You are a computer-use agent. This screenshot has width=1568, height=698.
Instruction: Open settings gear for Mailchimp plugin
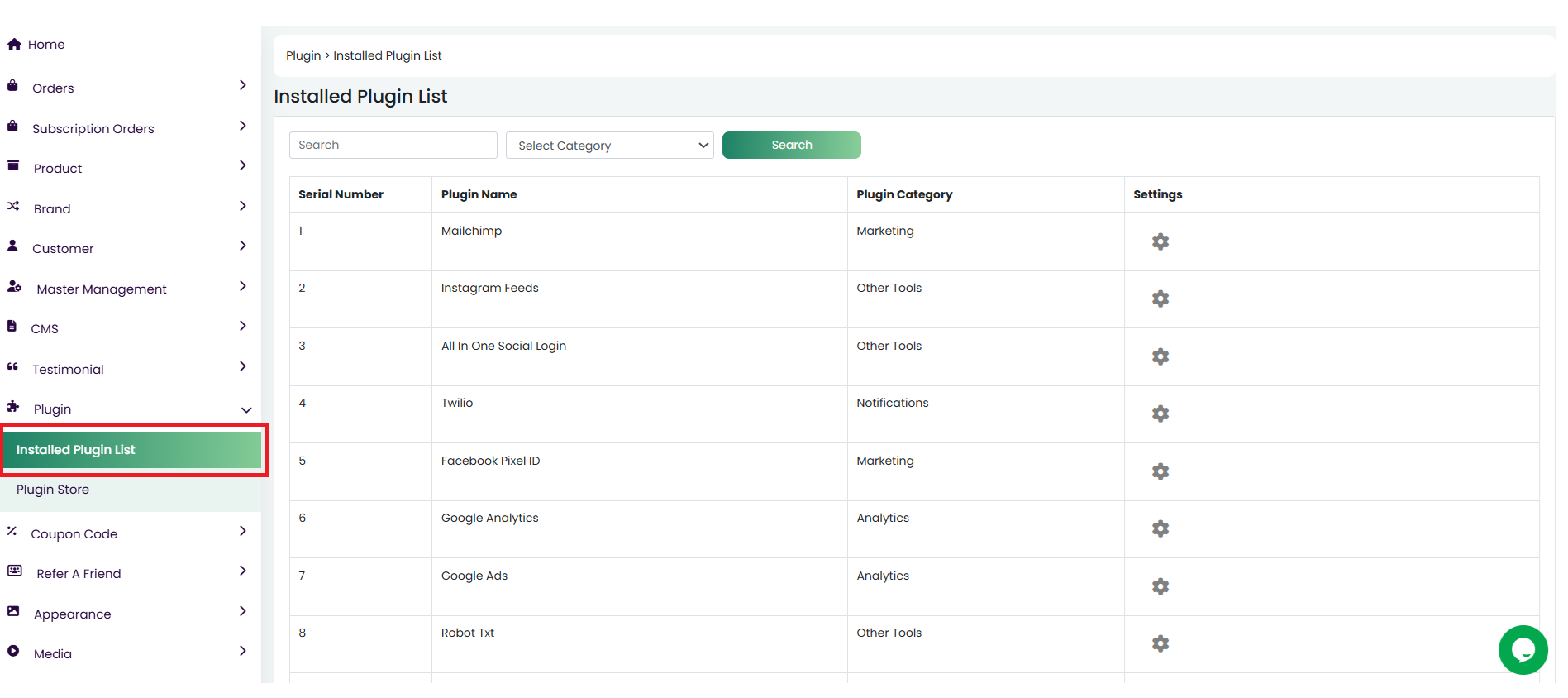(x=1160, y=241)
